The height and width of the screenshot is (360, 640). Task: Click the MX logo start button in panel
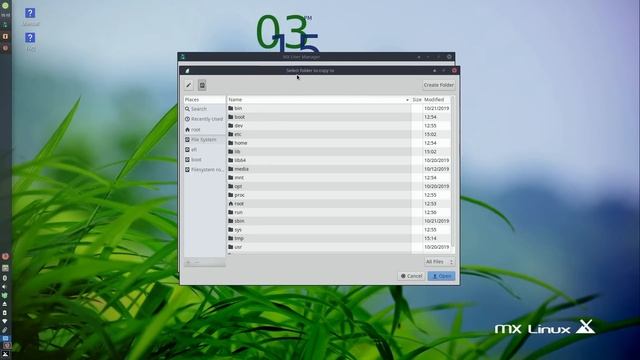coord(5,354)
